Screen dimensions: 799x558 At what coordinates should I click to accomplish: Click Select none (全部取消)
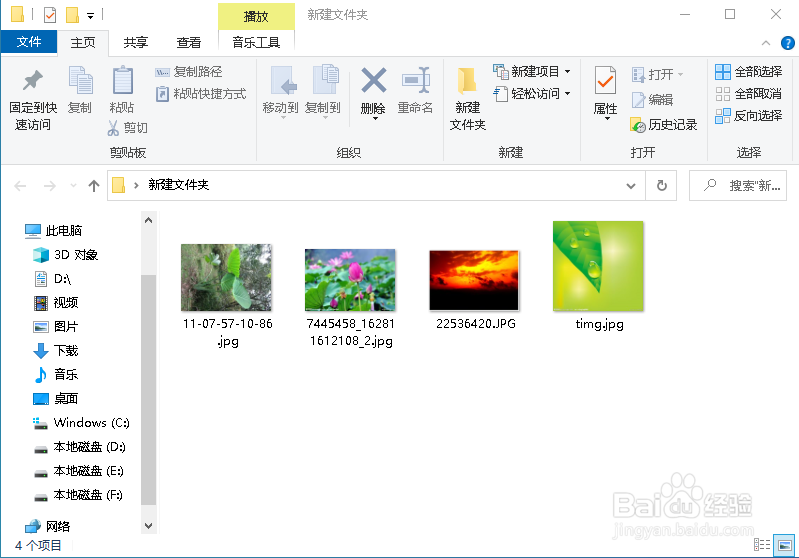click(x=749, y=94)
